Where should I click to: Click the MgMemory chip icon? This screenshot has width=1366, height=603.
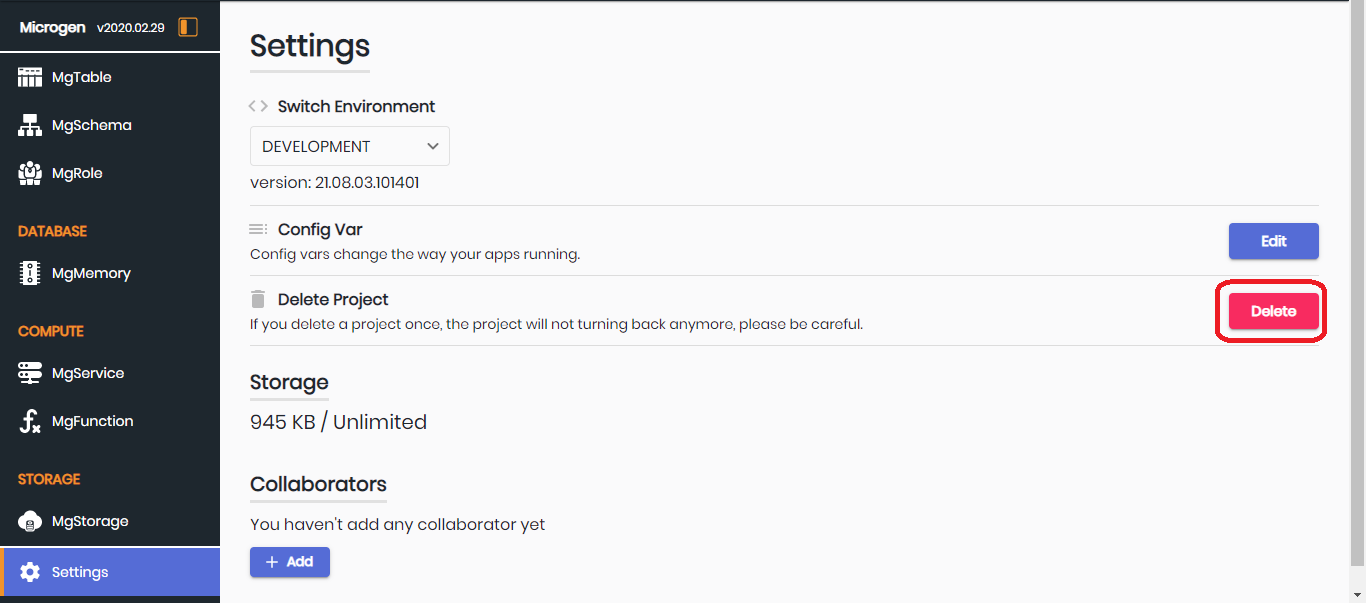[x=30, y=273]
